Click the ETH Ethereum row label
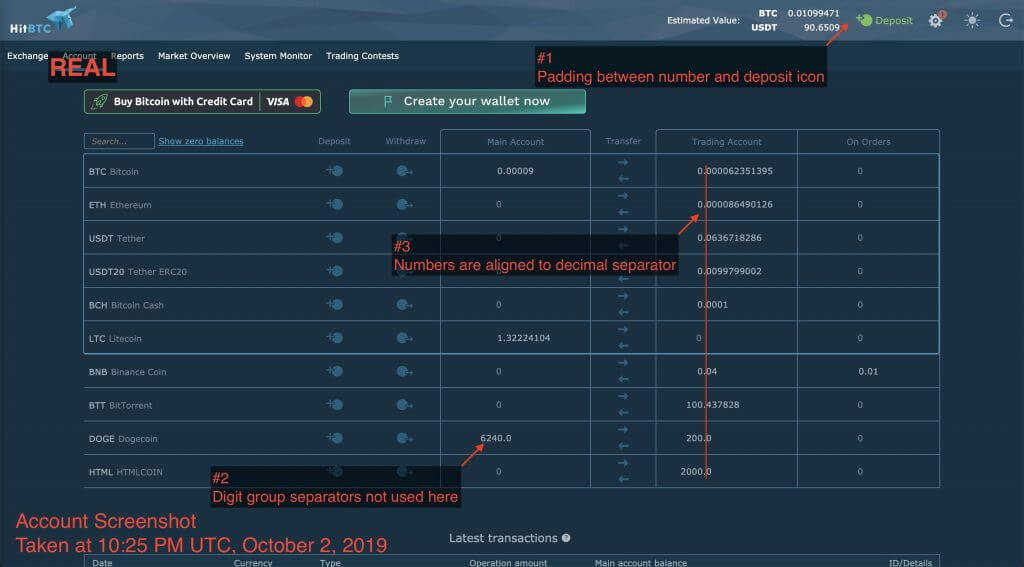Screen dimensions: 1024x567 point(120,205)
